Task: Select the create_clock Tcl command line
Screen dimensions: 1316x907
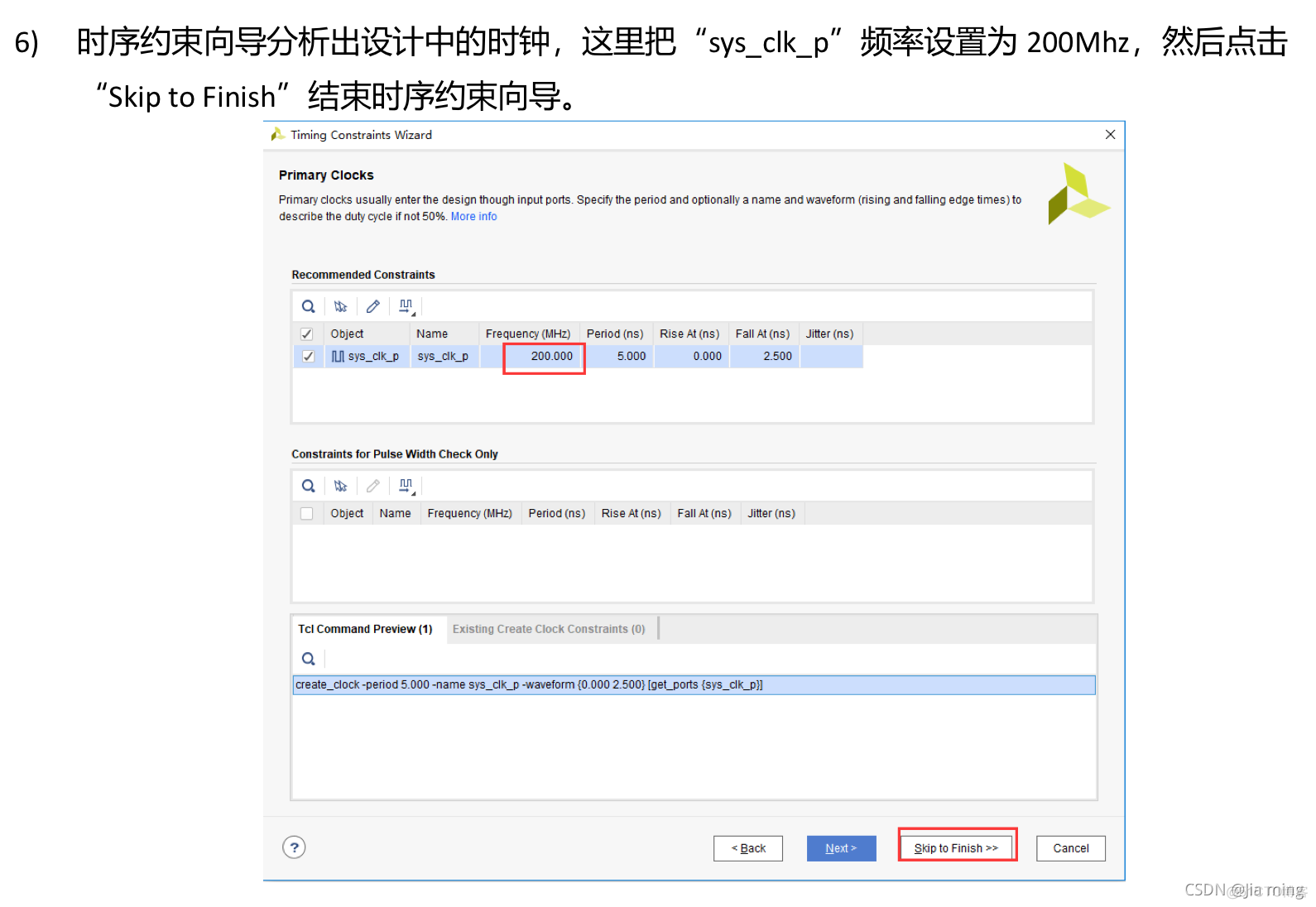Action: (x=694, y=684)
